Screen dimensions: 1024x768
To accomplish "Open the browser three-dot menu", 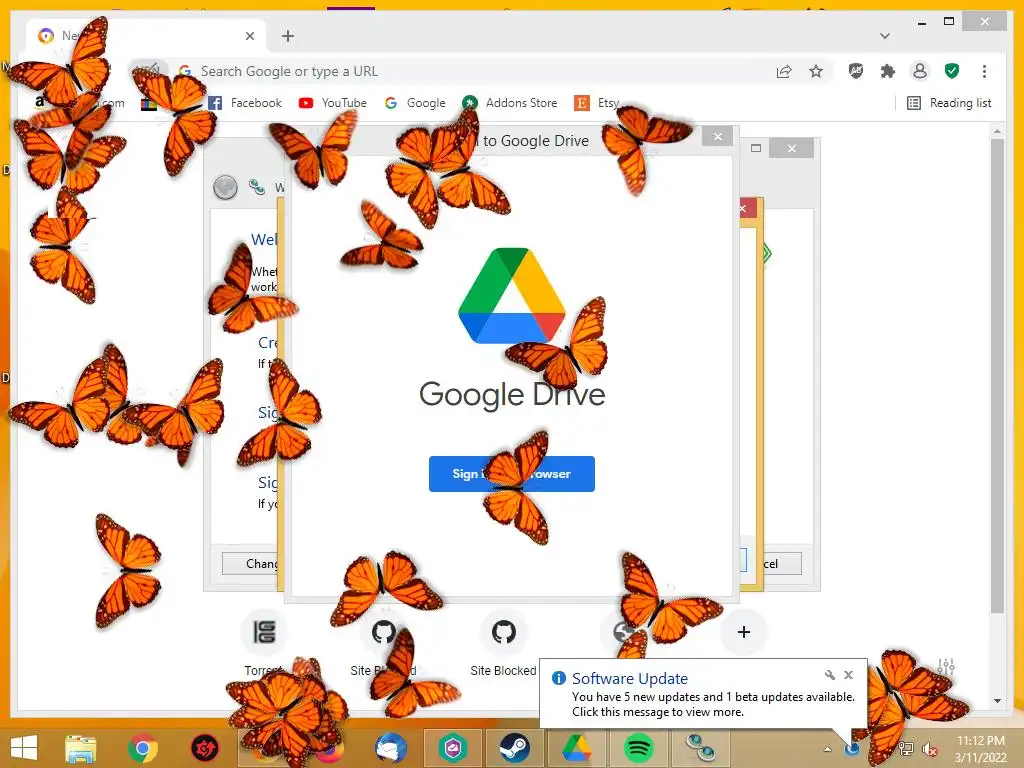I will pyautogui.click(x=984, y=71).
